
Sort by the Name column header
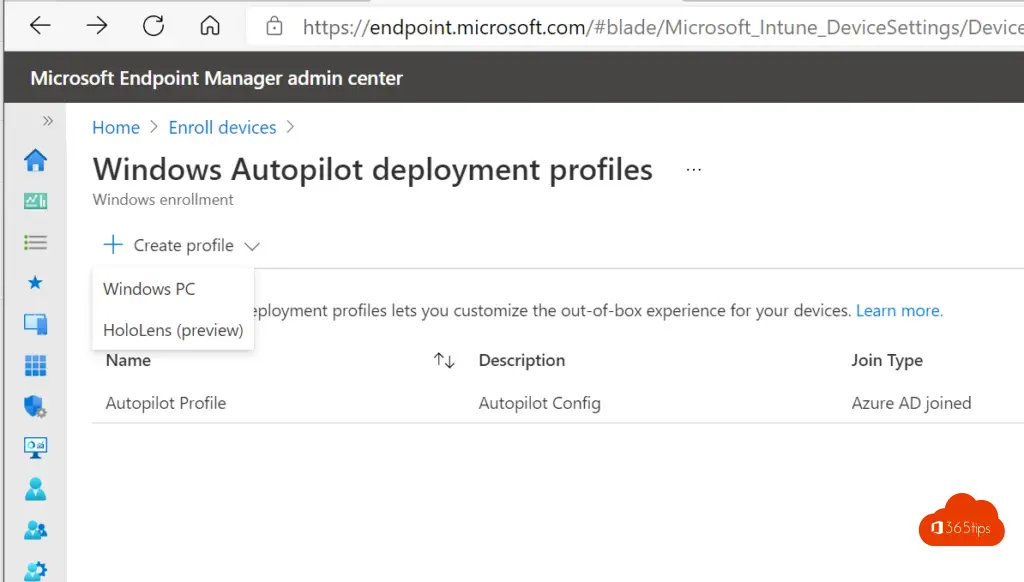coord(128,361)
